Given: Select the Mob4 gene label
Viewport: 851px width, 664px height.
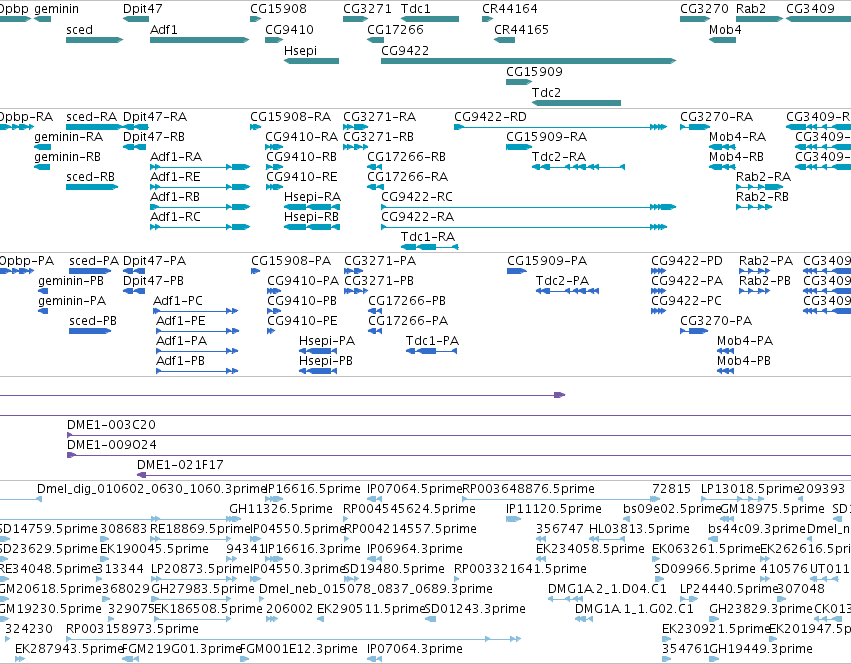Looking at the screenshot, I should pyautogui.click(x=725, y=30).
